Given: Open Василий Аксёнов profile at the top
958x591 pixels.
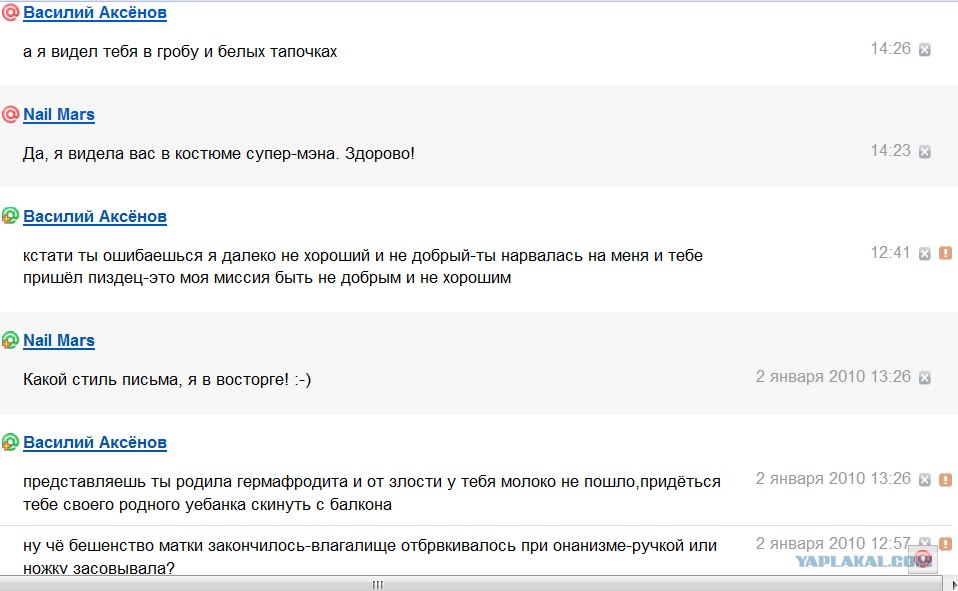Looking at the screenshot, I should [95, 12].
